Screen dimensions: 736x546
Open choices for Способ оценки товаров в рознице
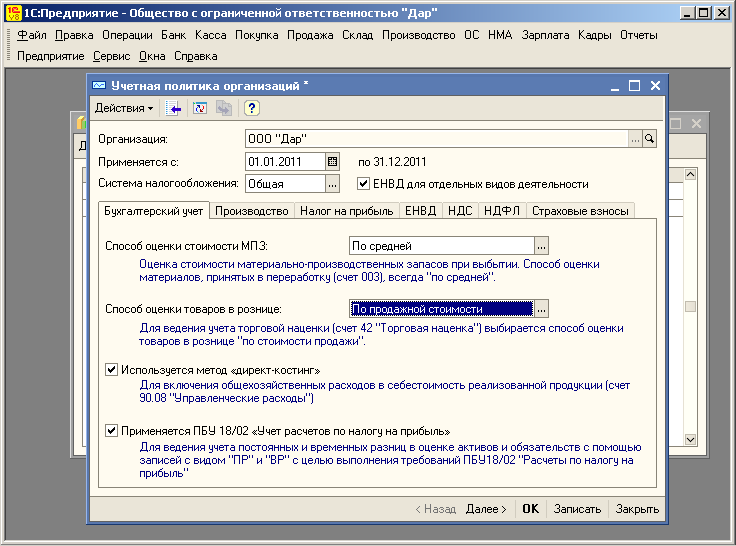pos(542,309)
